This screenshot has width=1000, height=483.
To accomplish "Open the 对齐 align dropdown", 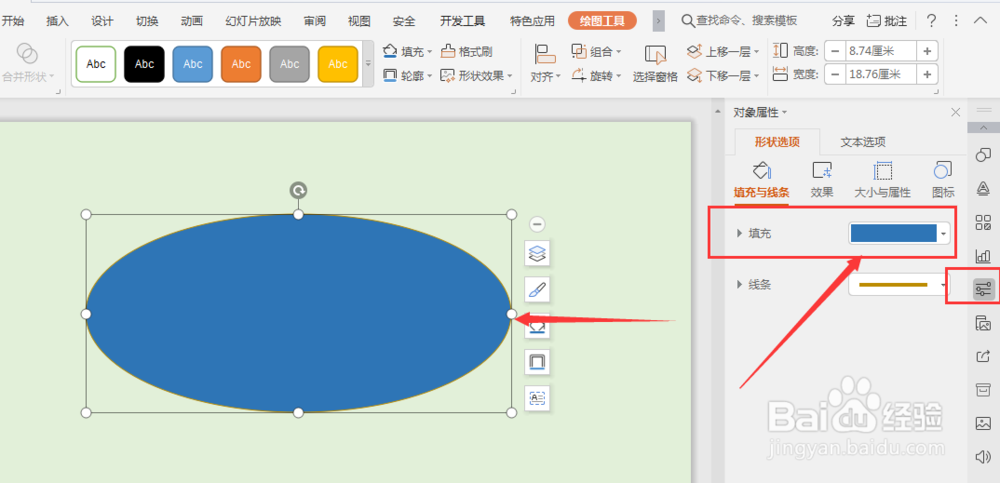I will click(x=545, y=64).
